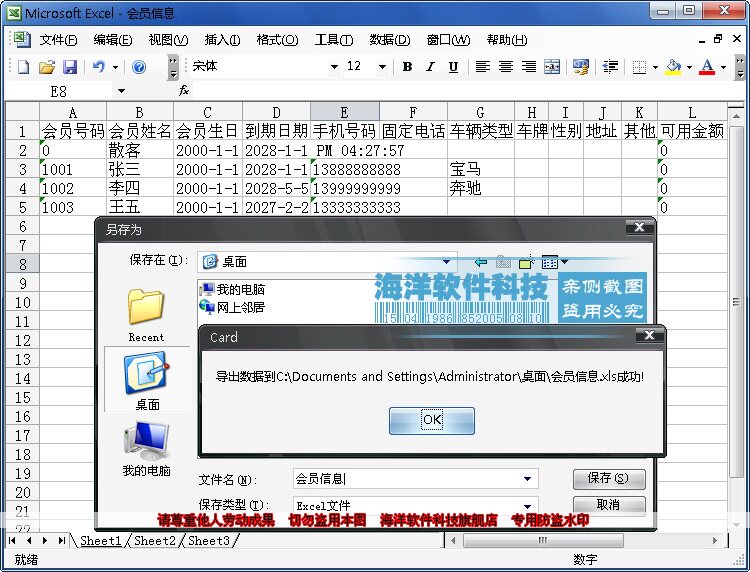
Task: Toggle Underline formatting
Action: pyautogui.click(x=453, y=67)
